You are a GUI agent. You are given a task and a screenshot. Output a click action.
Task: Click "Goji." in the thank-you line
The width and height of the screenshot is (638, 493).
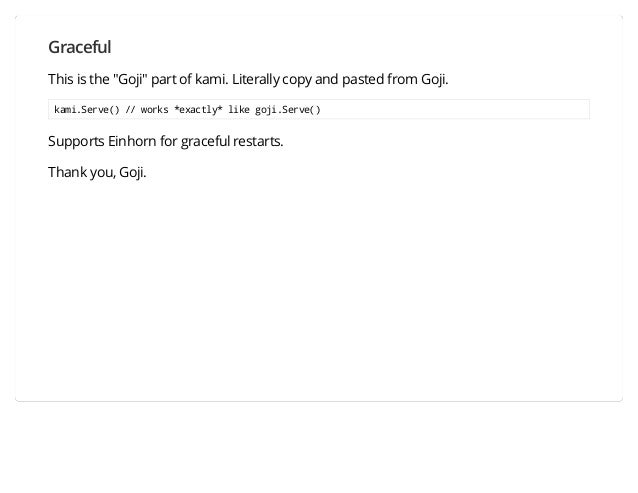pyautogui.click(x=133, y=172)
